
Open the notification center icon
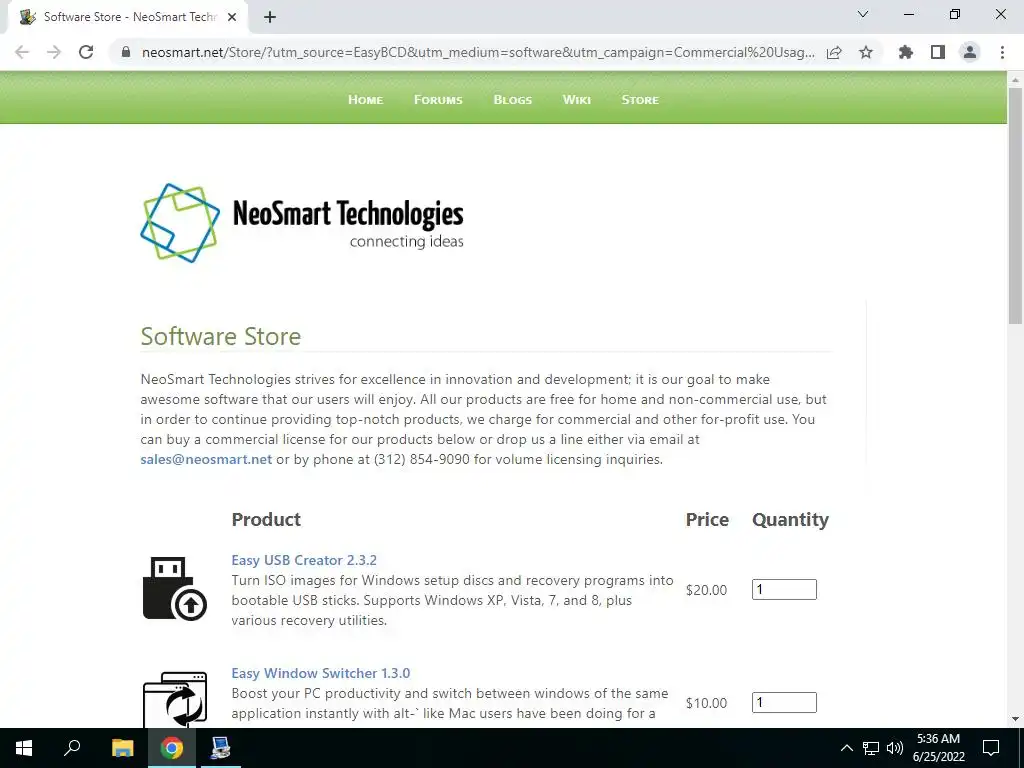click(991, 748)
